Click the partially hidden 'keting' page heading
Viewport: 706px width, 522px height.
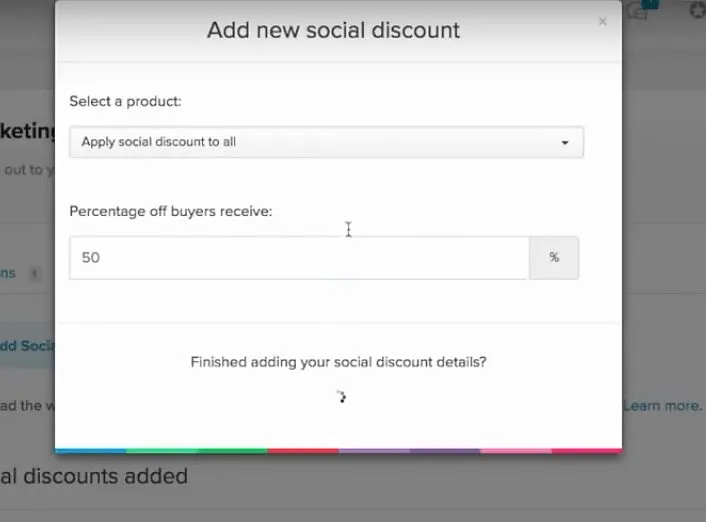tap(27, 132)
